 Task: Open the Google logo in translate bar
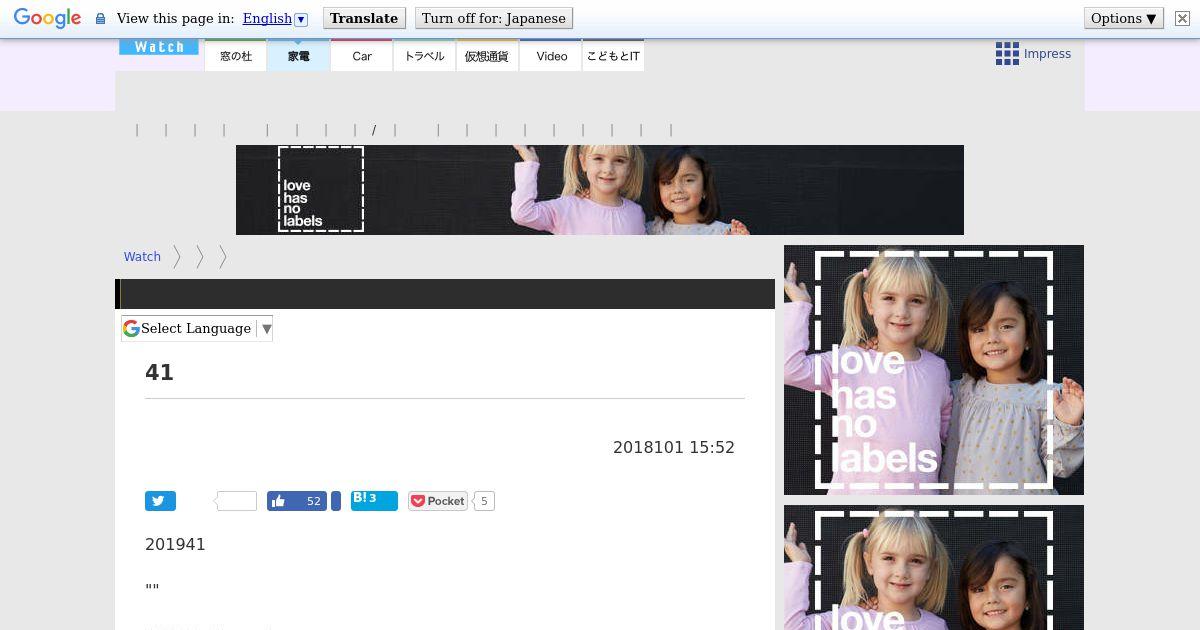[x=47, y=19]
